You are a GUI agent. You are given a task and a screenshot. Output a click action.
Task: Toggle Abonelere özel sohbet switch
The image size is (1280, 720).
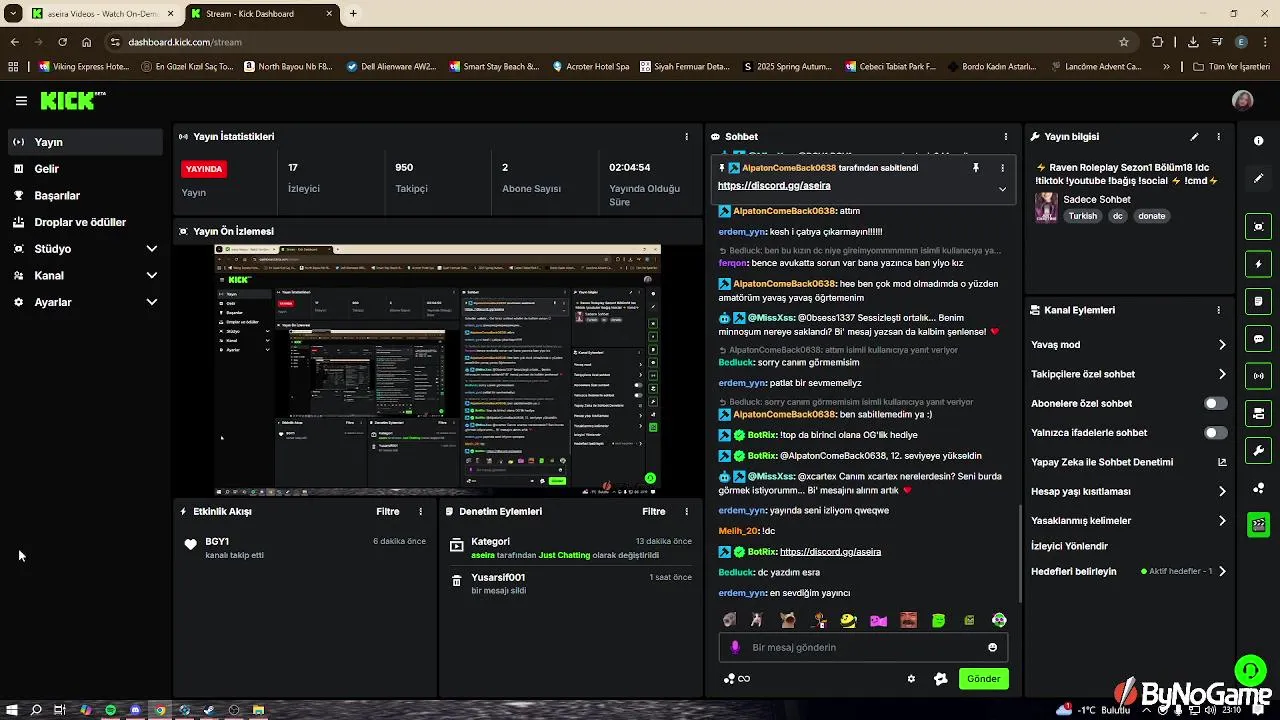click(x=1215, y=403)
